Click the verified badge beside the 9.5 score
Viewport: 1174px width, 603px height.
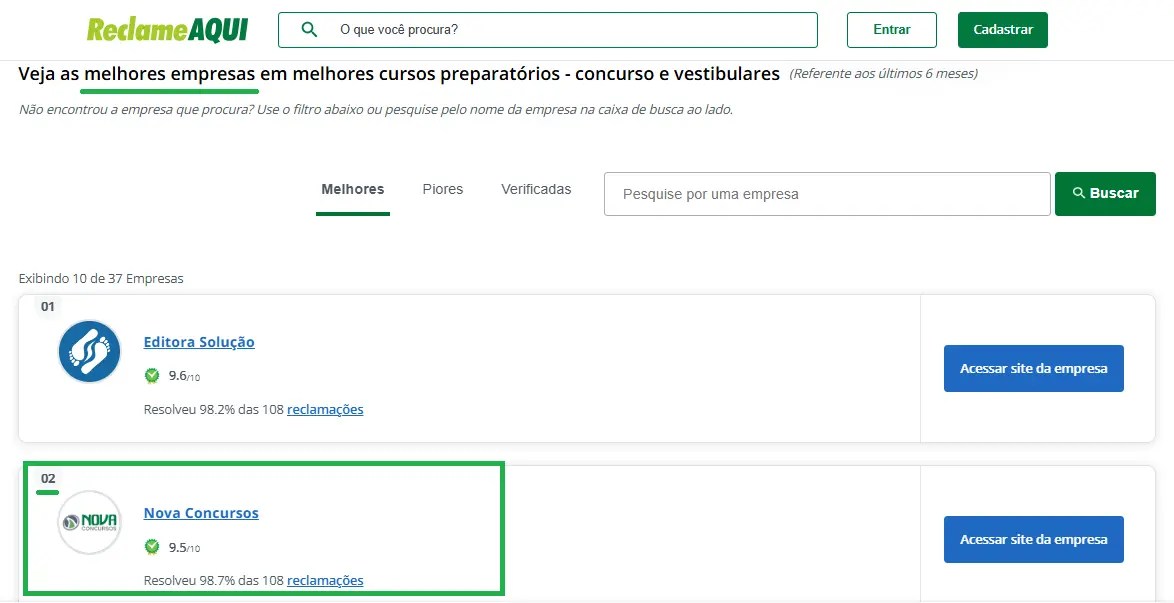(152, 547)
